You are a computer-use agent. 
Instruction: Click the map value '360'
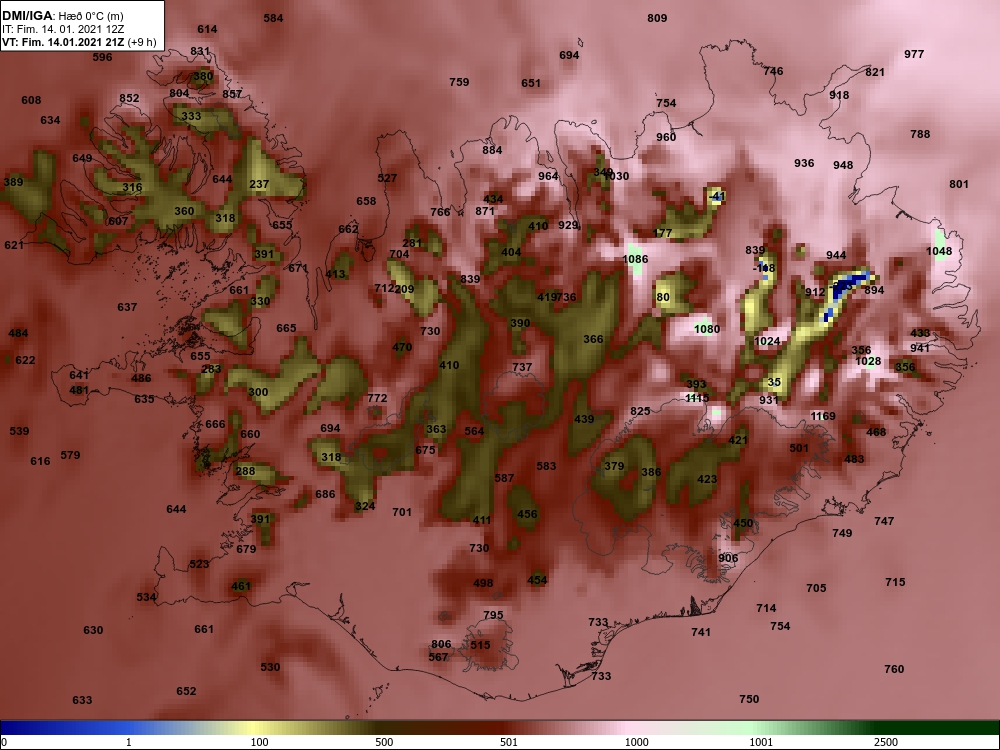click(x=184, y=211)
